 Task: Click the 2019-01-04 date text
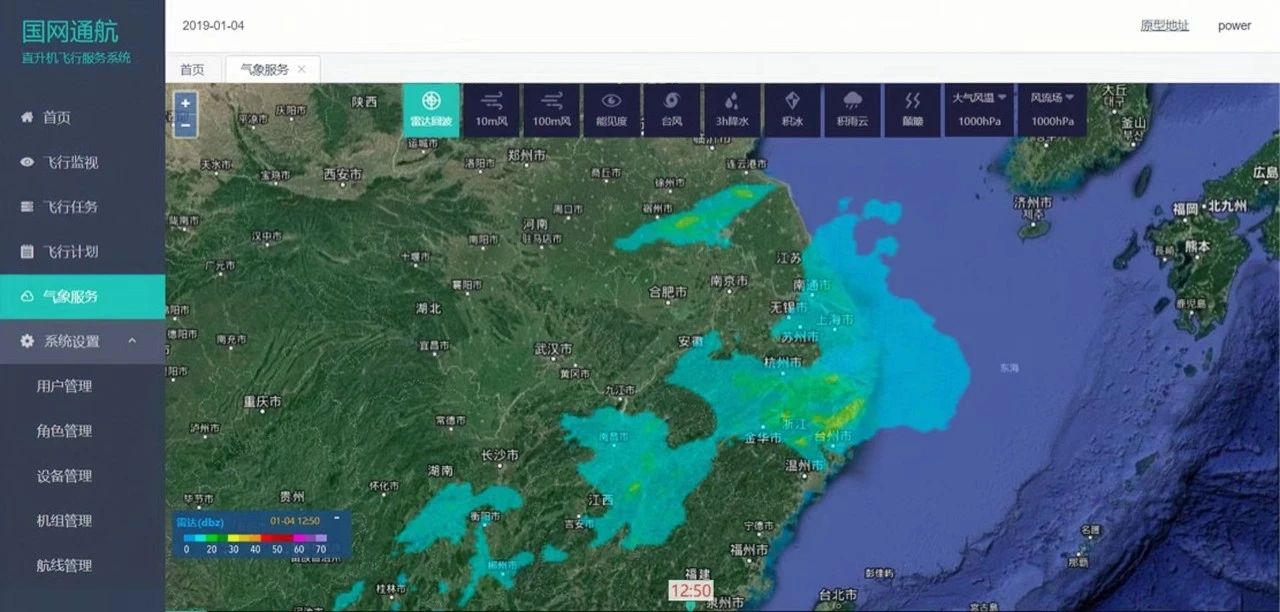click(213, 26)
